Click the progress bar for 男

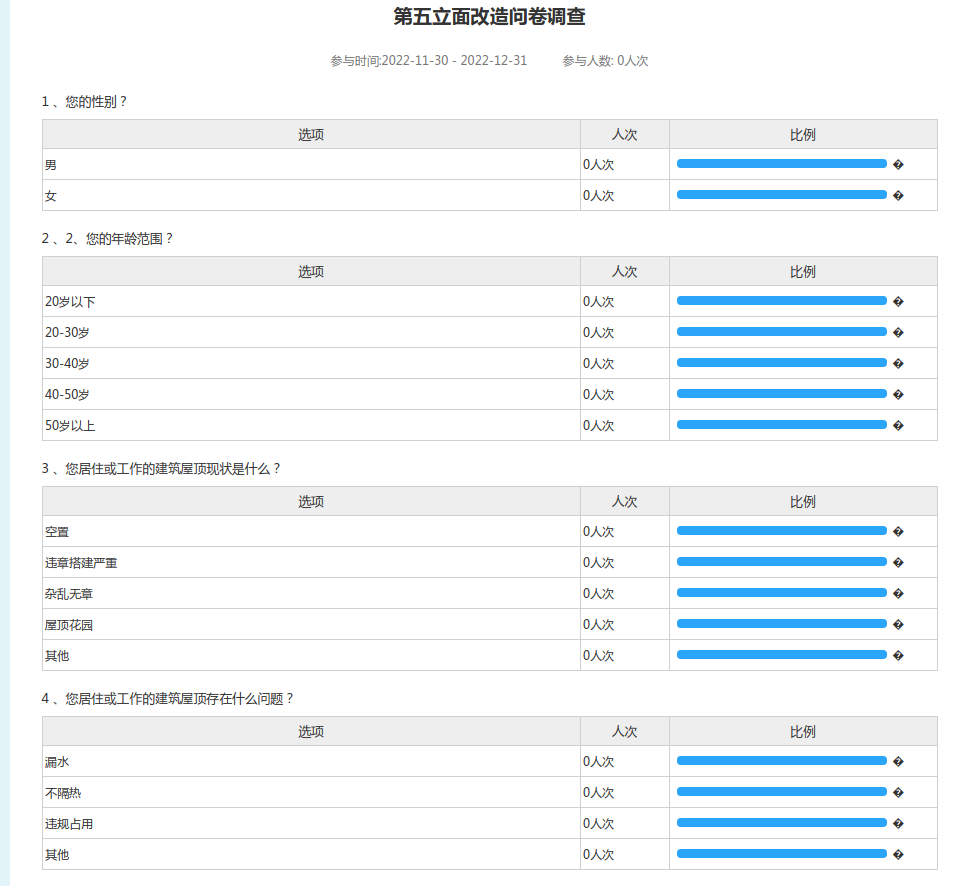781,164
